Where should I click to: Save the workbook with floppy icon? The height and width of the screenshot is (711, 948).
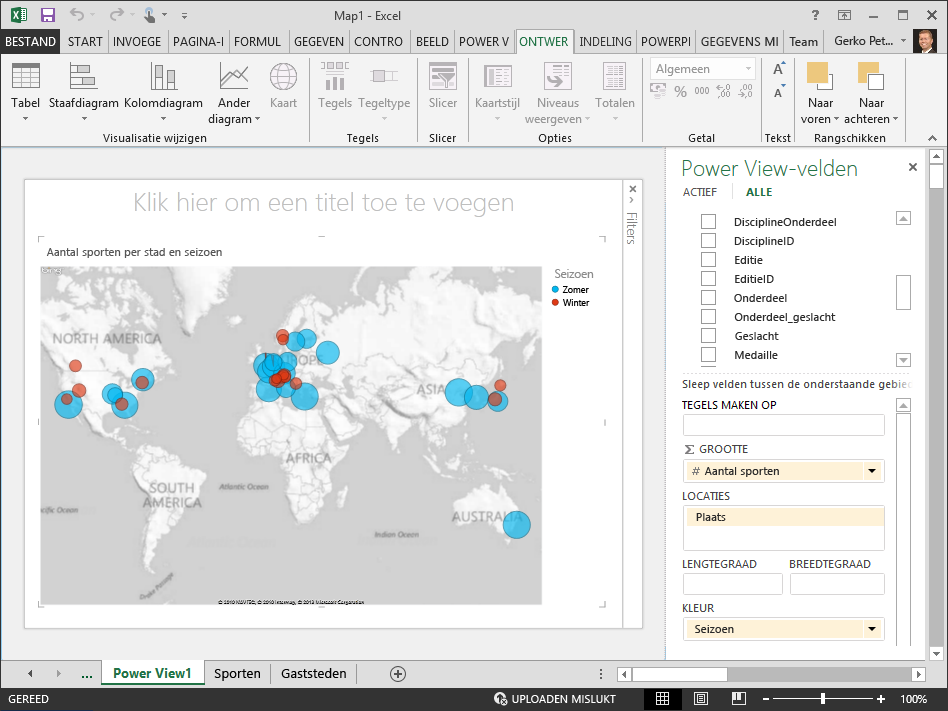pos(48,15)
